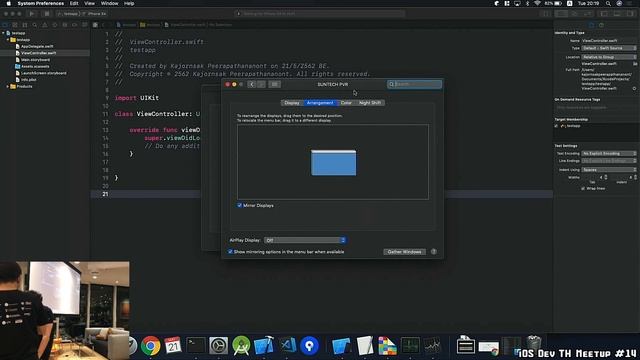Open the AirPlay Display dropdown
640x360 pixels.
click(305, 240)
